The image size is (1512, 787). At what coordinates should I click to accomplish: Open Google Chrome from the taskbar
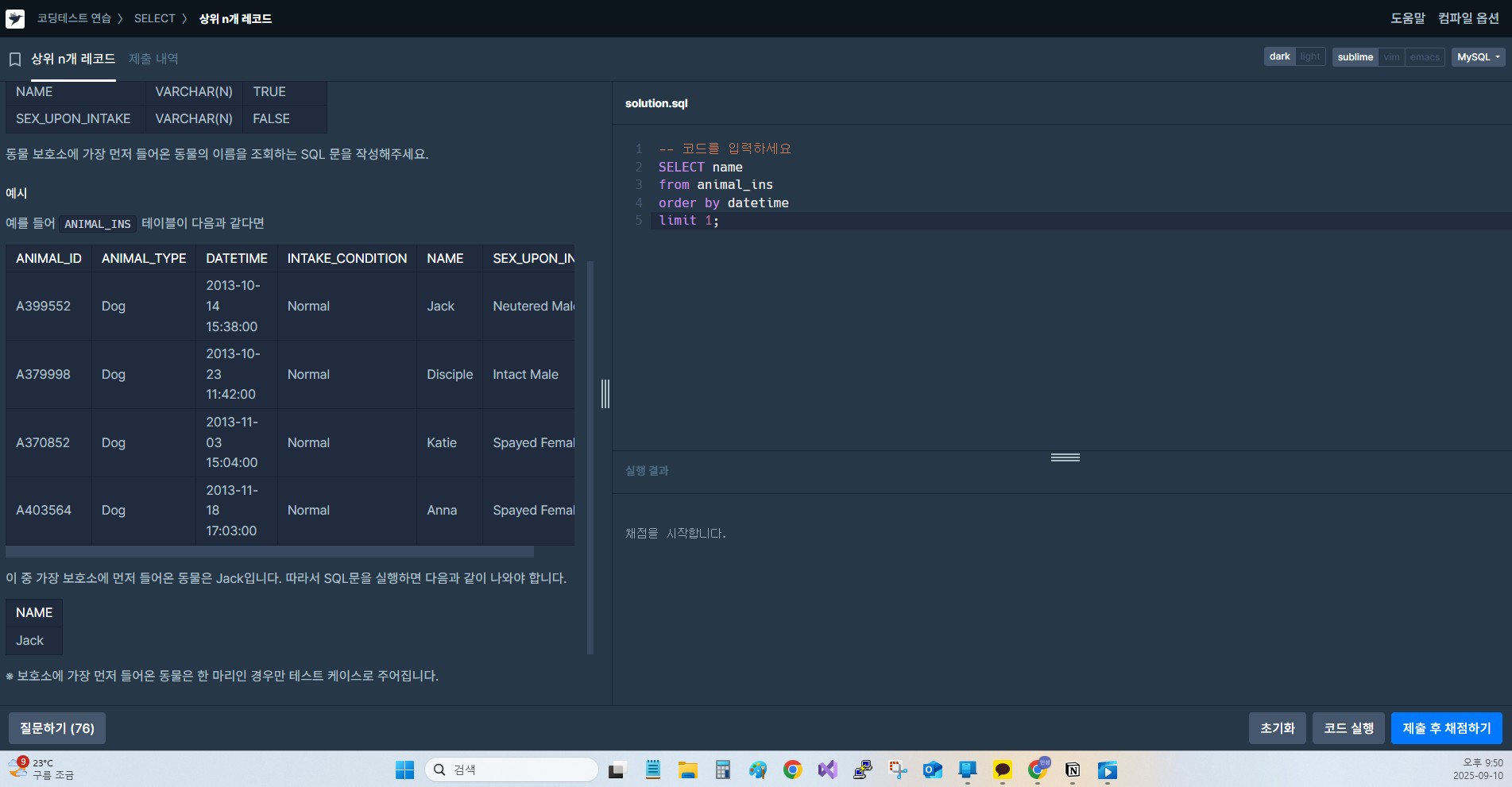[792, 770]
